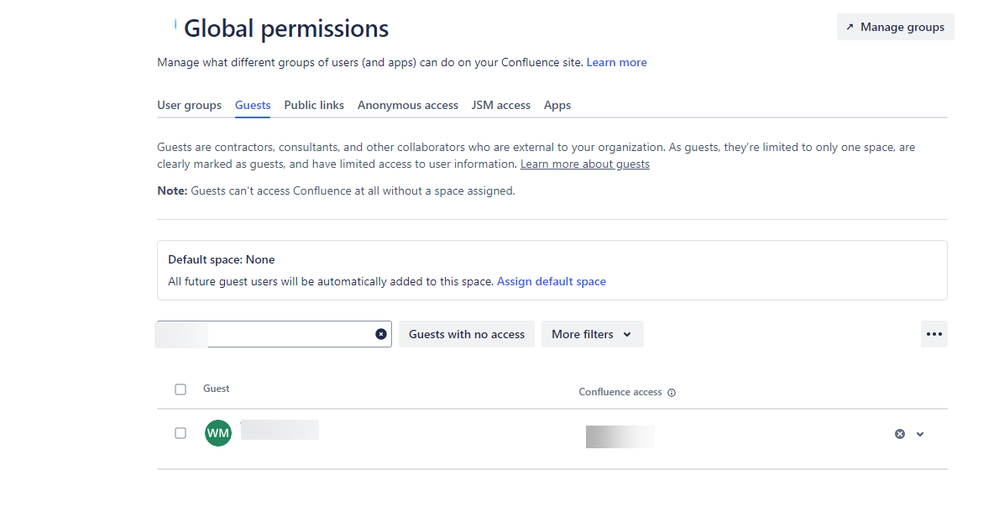
Task: Open the Apps tab
Action: pos(557,105)
